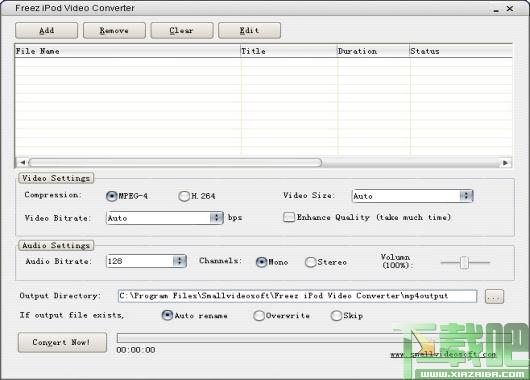Minimize the Freez iPod Video Converter window
Viewport: 530px width, 380px height.
pos(496,9)
